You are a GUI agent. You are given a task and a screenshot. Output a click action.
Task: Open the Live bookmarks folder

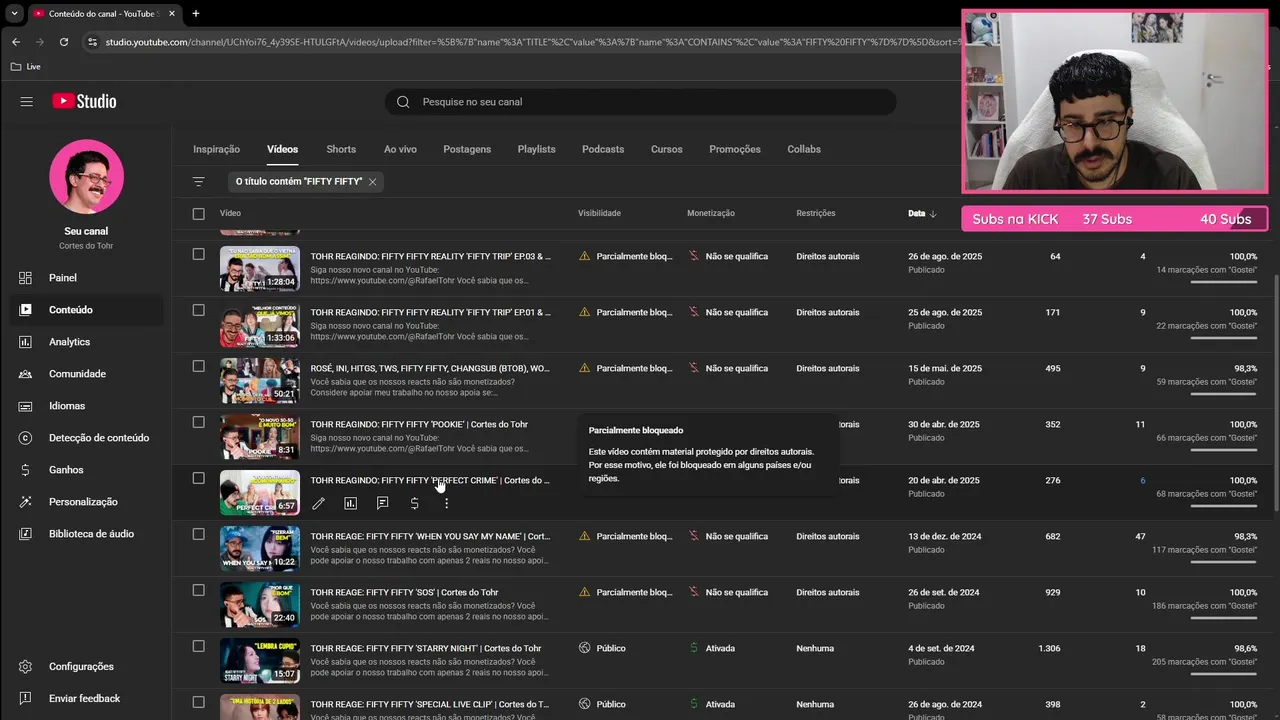(x=25, y=67)
